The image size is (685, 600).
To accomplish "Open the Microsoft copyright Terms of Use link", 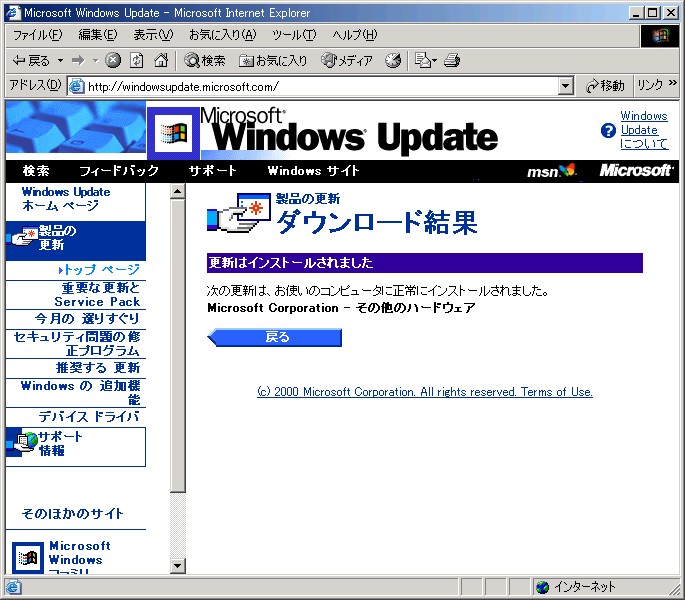I will (x=425, y=392).
